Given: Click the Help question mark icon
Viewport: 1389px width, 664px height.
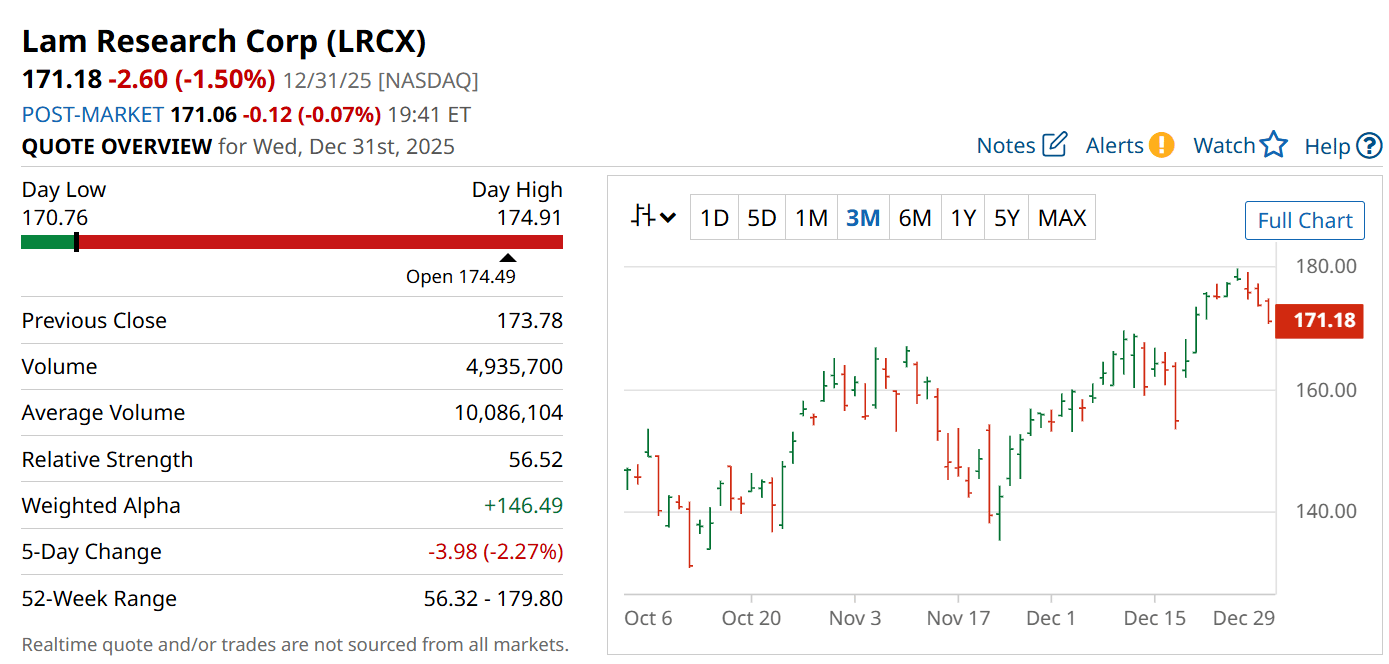Looking at the screenshot, I should [1369, 146].
